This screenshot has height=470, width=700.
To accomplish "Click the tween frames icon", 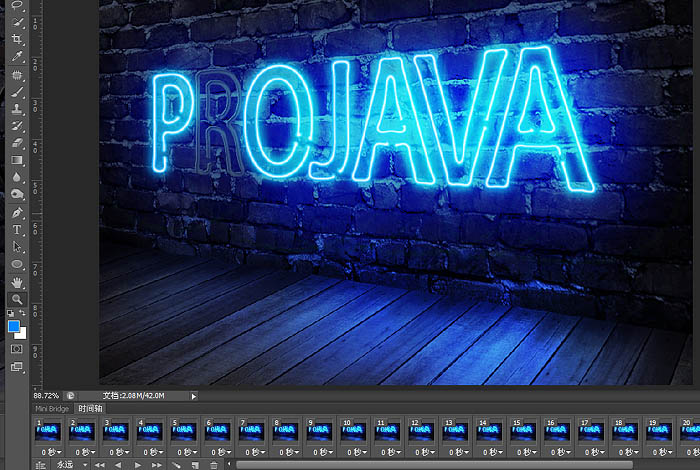I will (177, 465).
